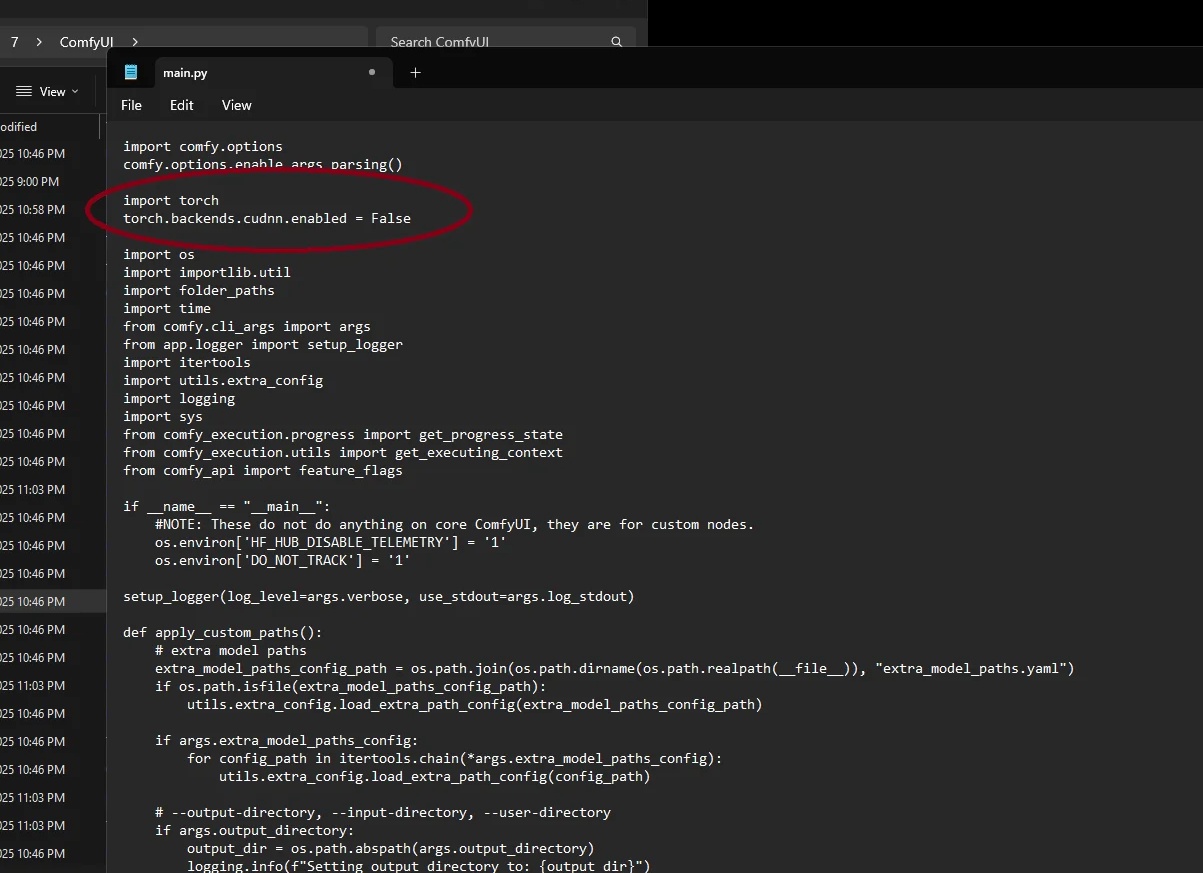Click the "#NOTE: These do not do anything" comment
This screenshot has height=873, width=1203.
click(455, 524)
